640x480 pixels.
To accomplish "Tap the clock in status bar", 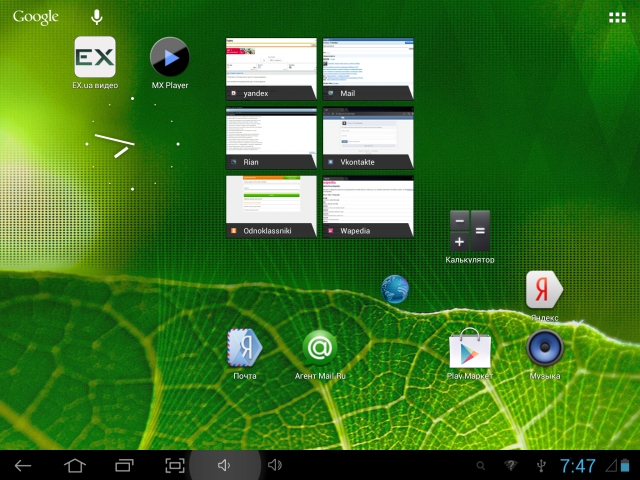I will click(578, 466).
